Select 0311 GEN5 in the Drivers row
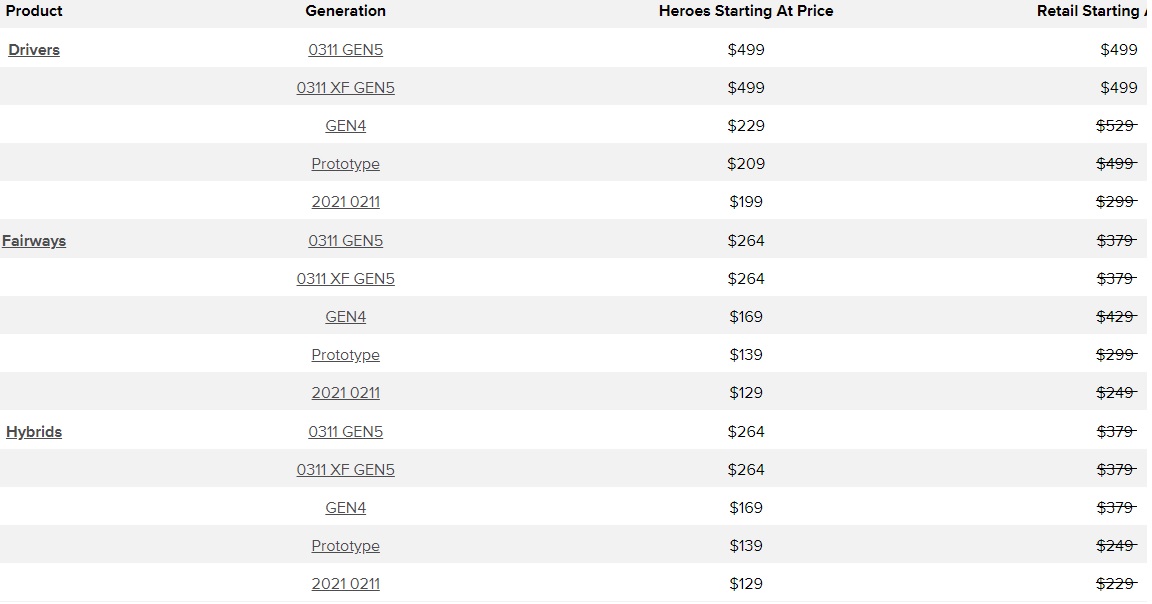1152x604 pixels. (345, 50)
